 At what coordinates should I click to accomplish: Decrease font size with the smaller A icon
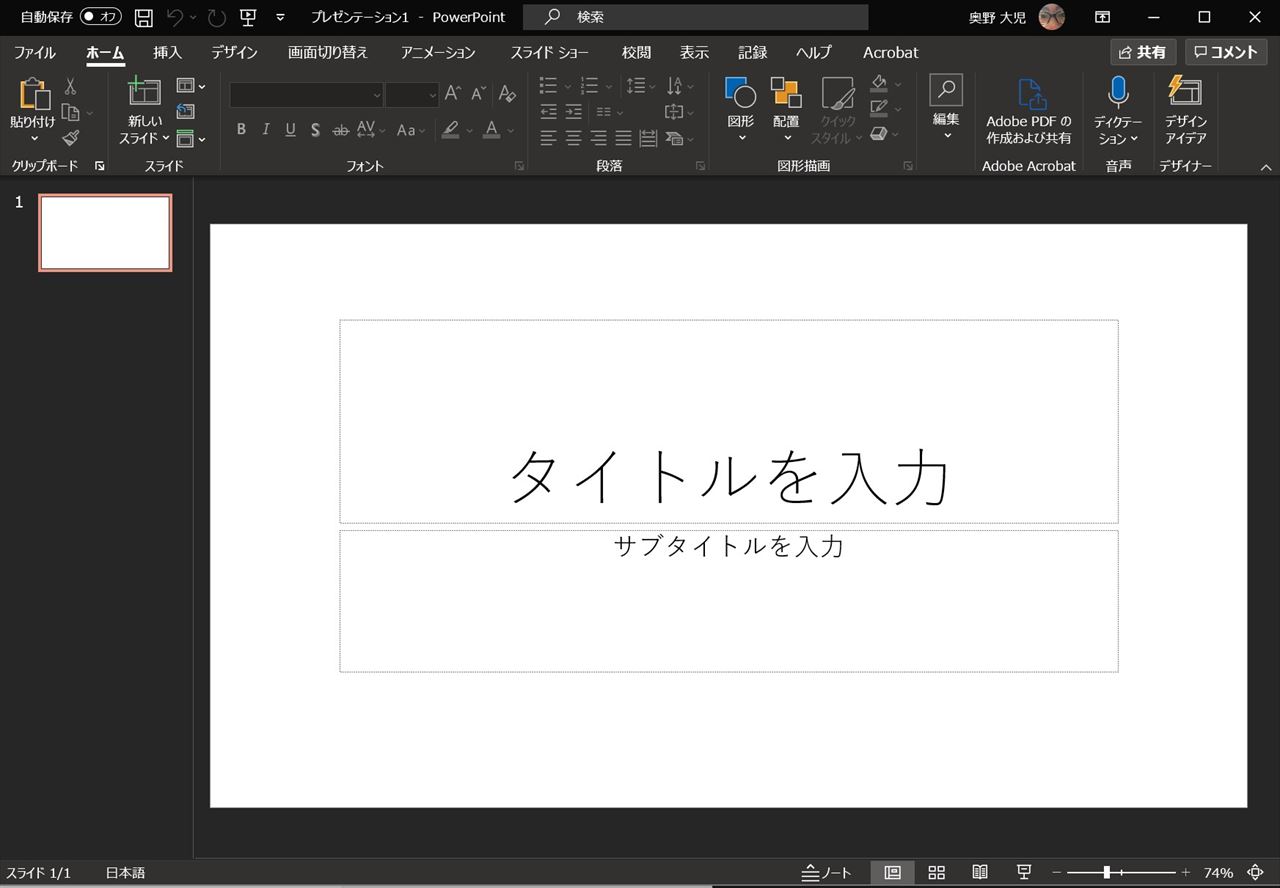[479, 94]
